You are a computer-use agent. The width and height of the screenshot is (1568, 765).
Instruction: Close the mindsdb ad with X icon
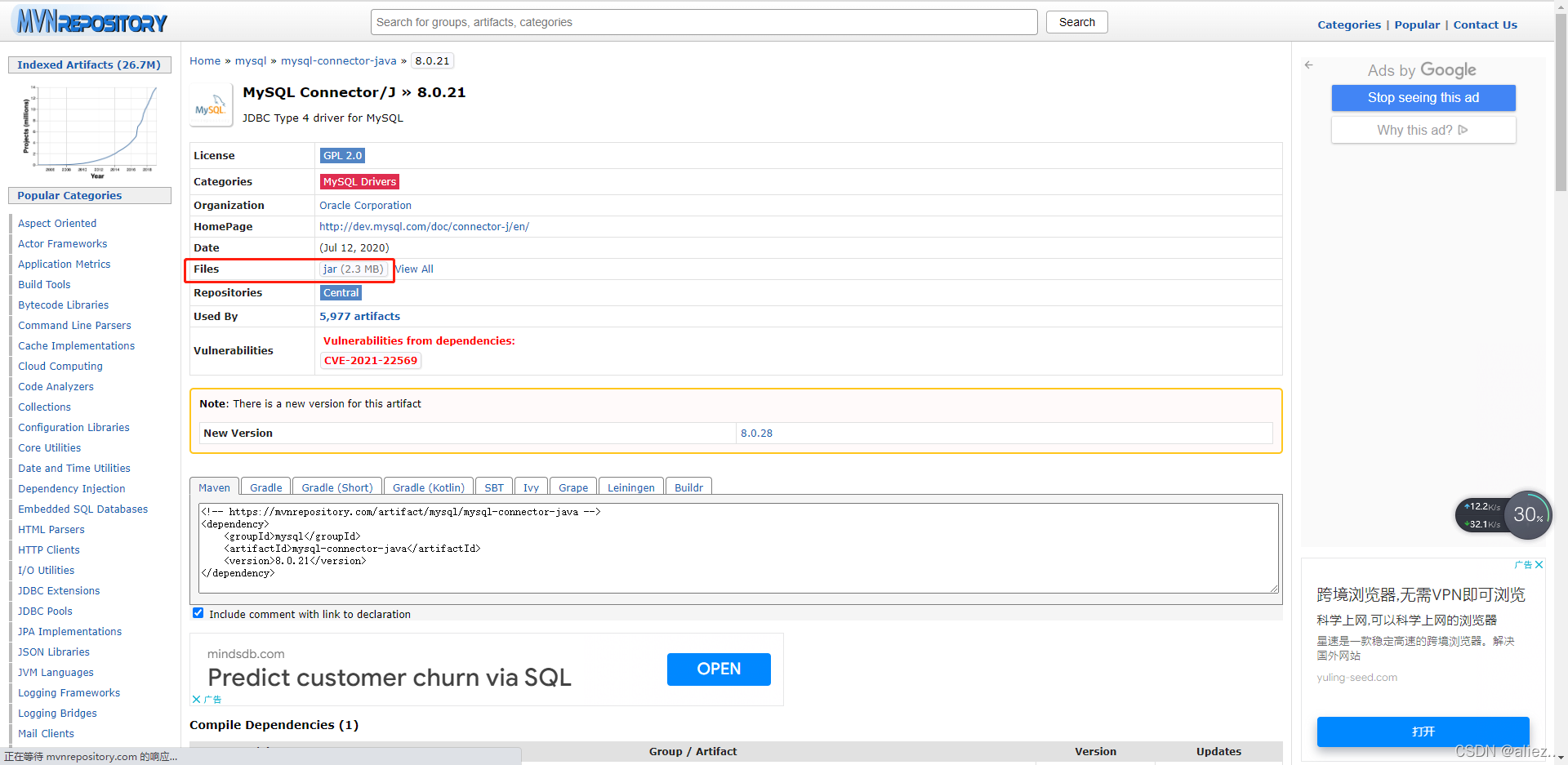(196, 699)
